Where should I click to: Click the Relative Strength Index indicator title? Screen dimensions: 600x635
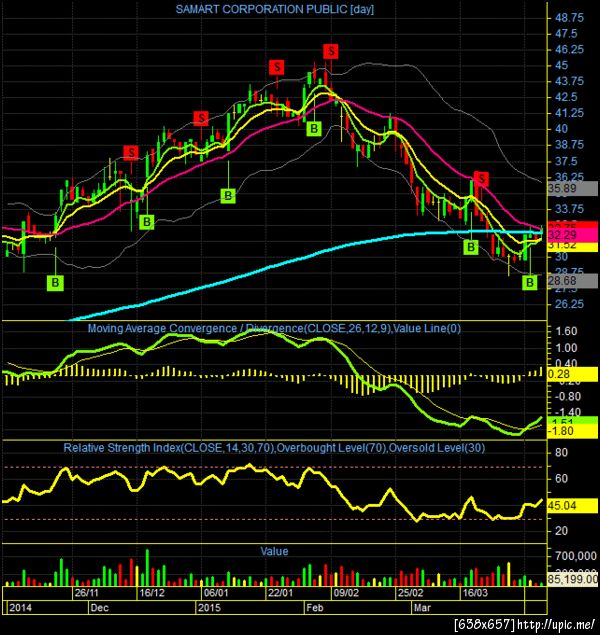274,448
